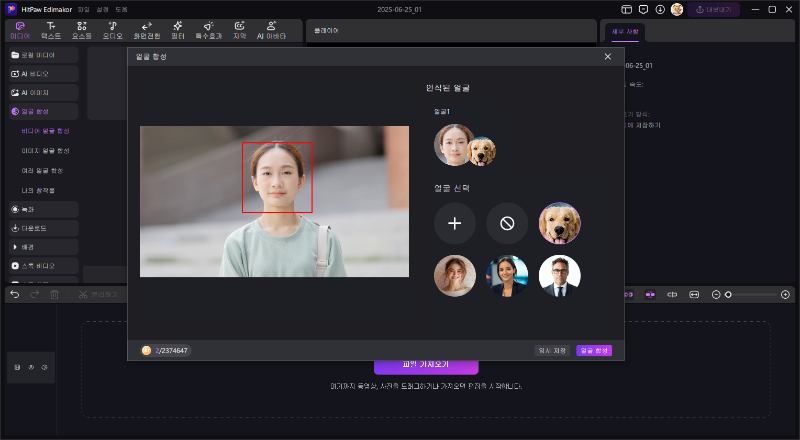Select the recording sidebar item
The height and width of the screenshot is (440, 800).
click(x=43, y=209)
